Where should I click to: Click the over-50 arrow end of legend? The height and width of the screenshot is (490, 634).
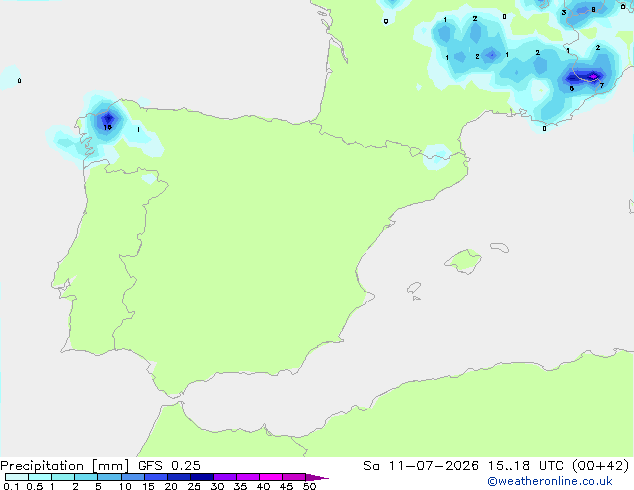[x=317, y=477]
